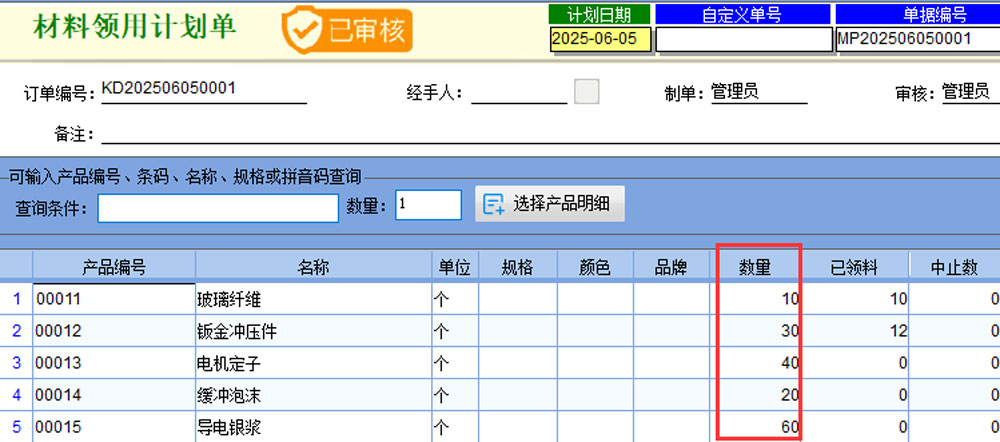Select the 钣金冲压件 name cell
Screen dimensions: 1000x442
coord(313,330)
